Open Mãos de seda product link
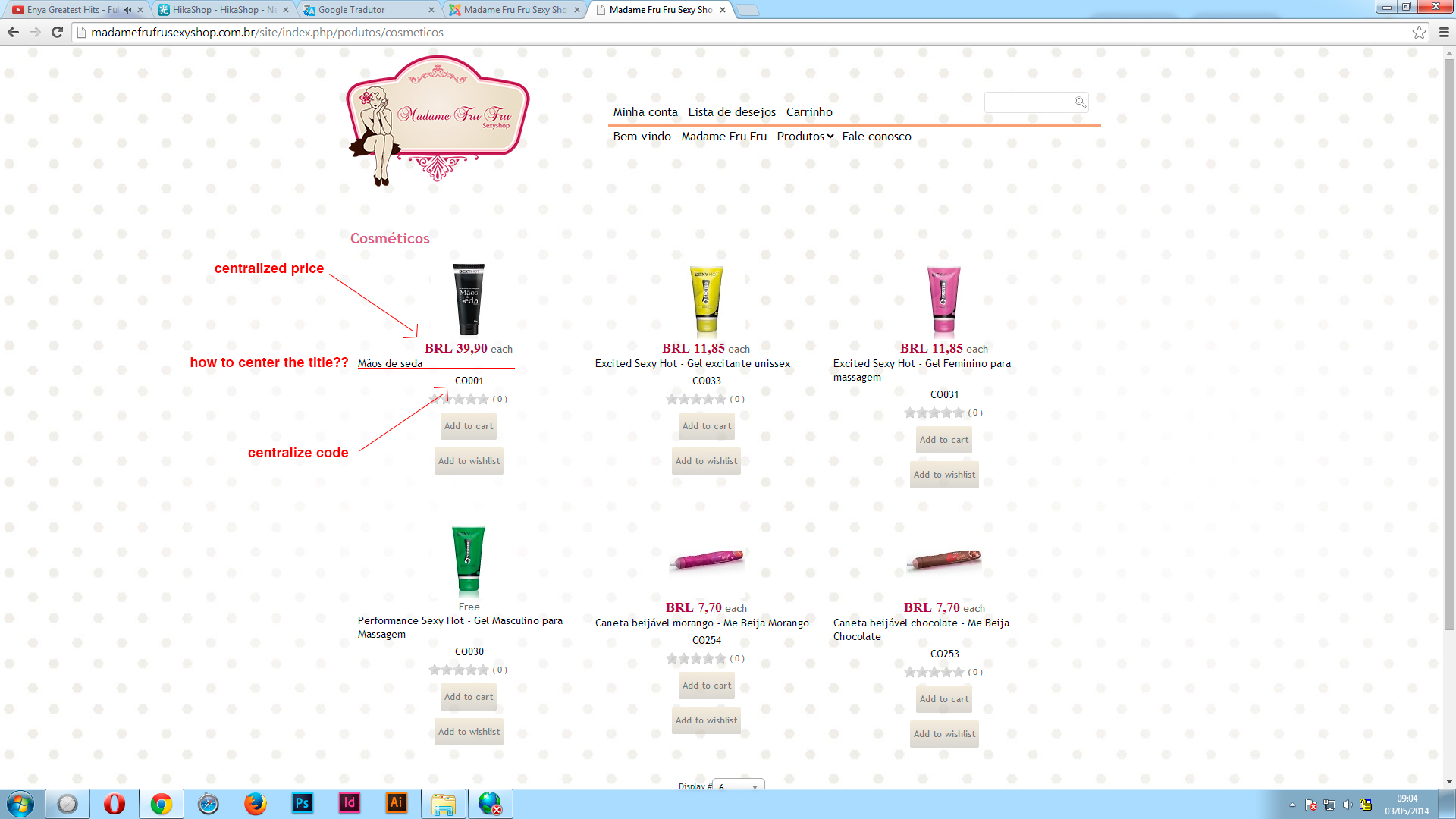This screenshot has height=819, width=1456. point(390,363)
